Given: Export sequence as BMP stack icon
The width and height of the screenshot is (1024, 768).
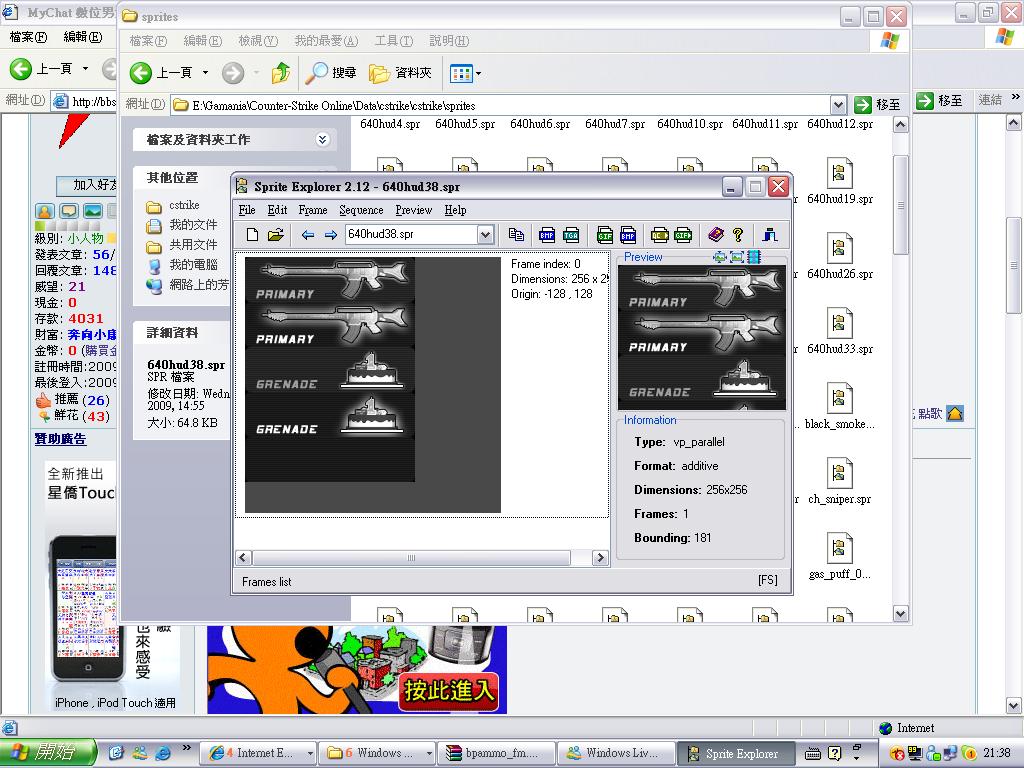Looking at the screenshot, I should tap(628, 234).
